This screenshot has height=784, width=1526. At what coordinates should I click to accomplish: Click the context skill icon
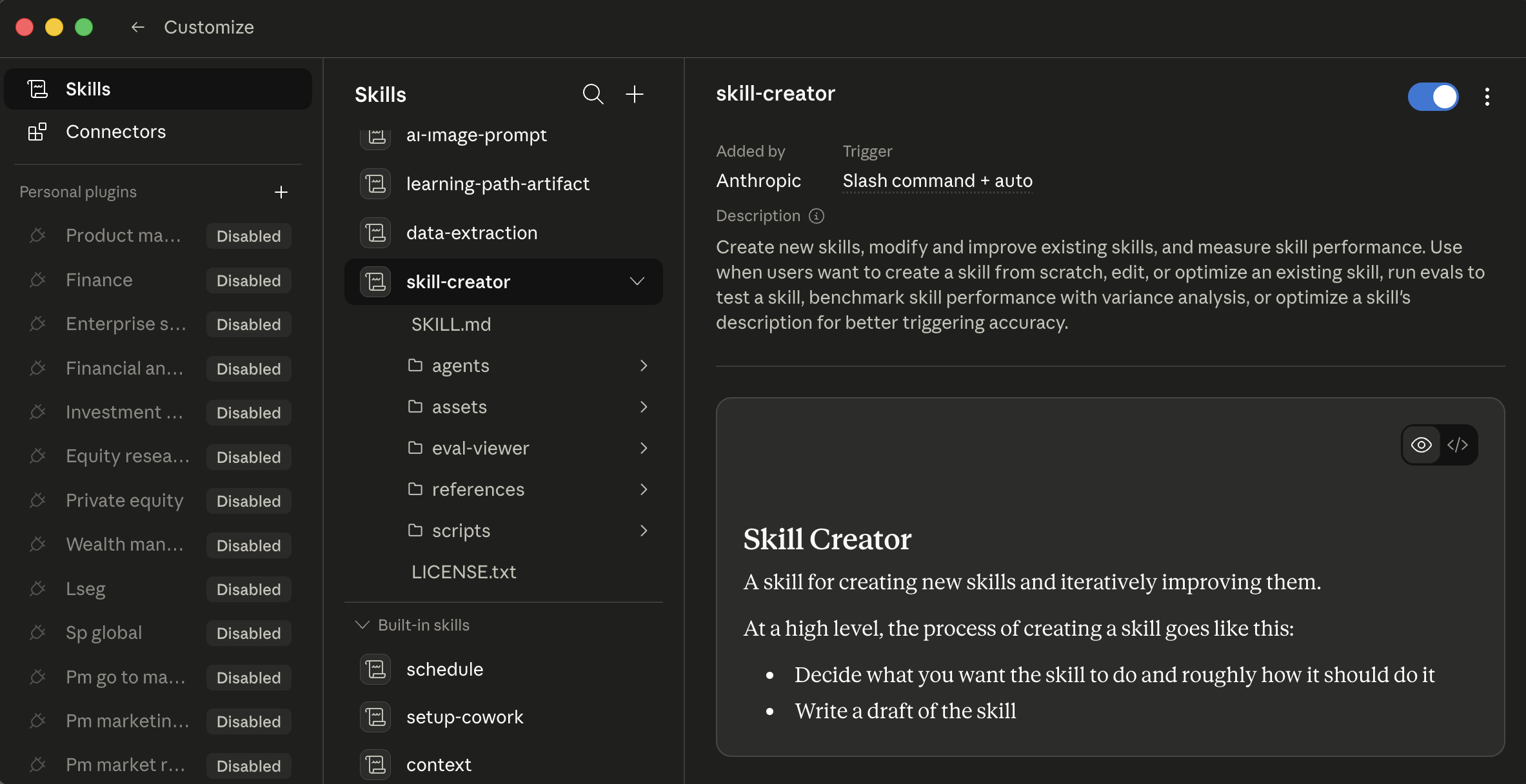(x=375, y=765)
